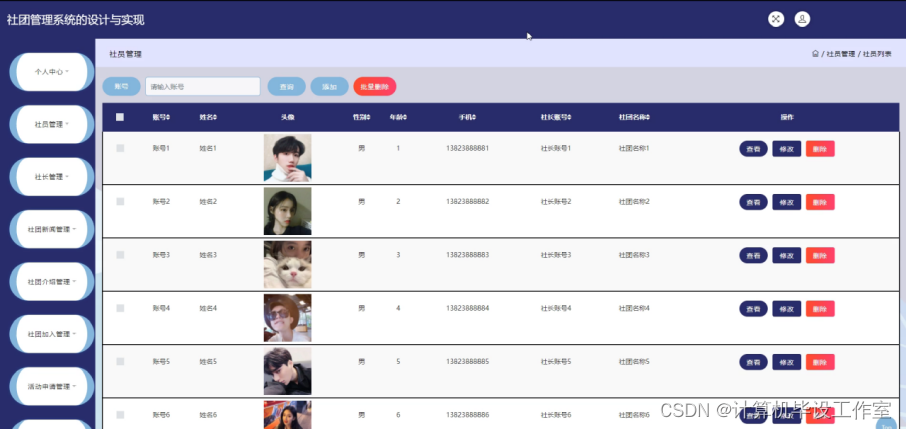Focus the 请输入账号 search field
The width and height of the screenshot is (906, 429).
[203, 86]
